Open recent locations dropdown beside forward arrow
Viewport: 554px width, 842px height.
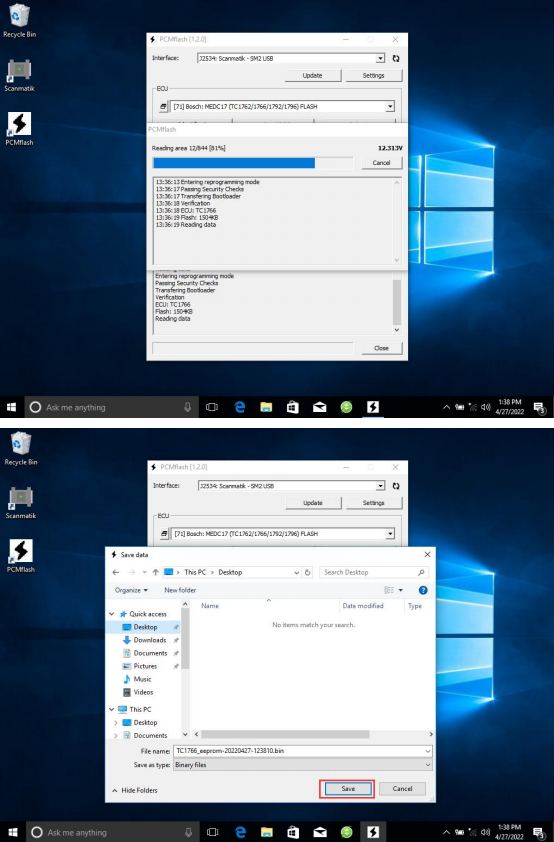pos(144,572)
